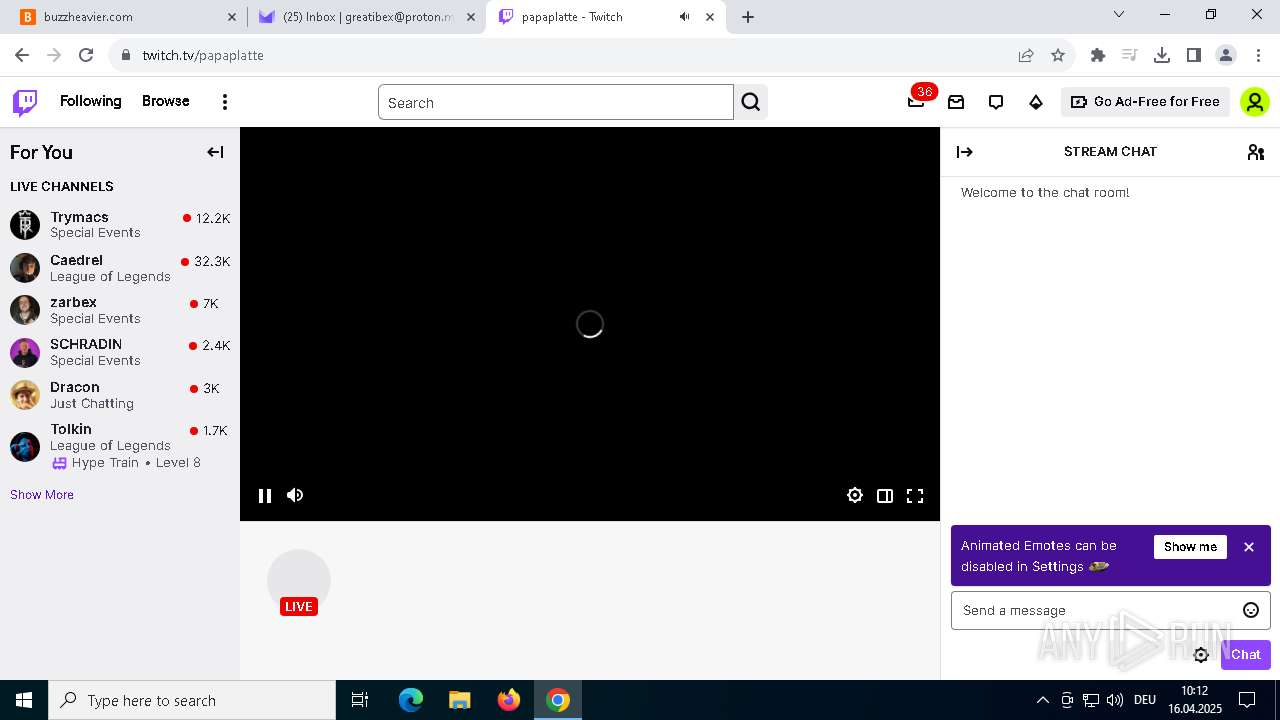Open Caedrel live channel
Viewport: 1280px width, 720px height.
pyautogui.click(x=120, y=268)
